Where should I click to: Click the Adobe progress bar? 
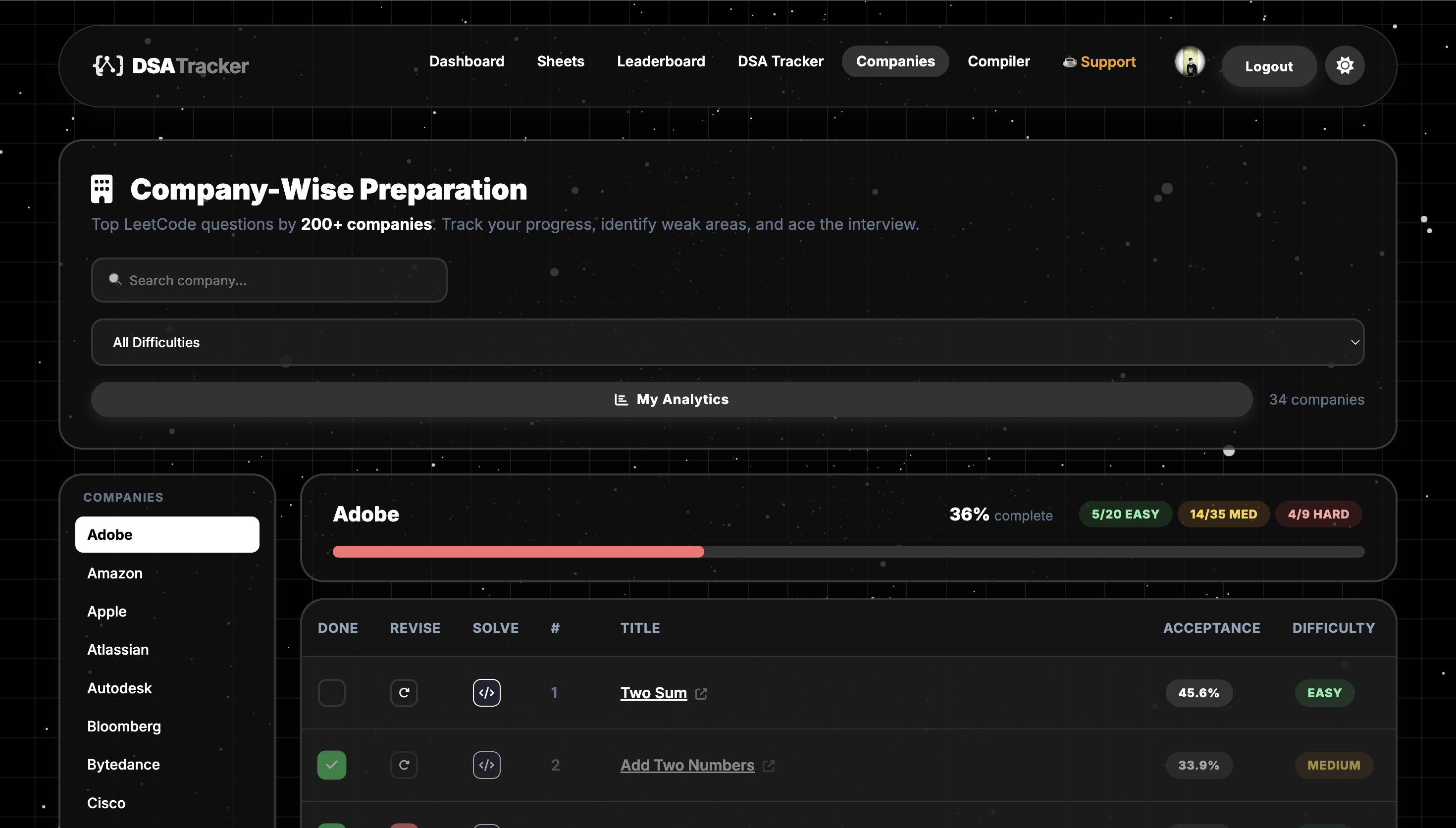(848, 551)
